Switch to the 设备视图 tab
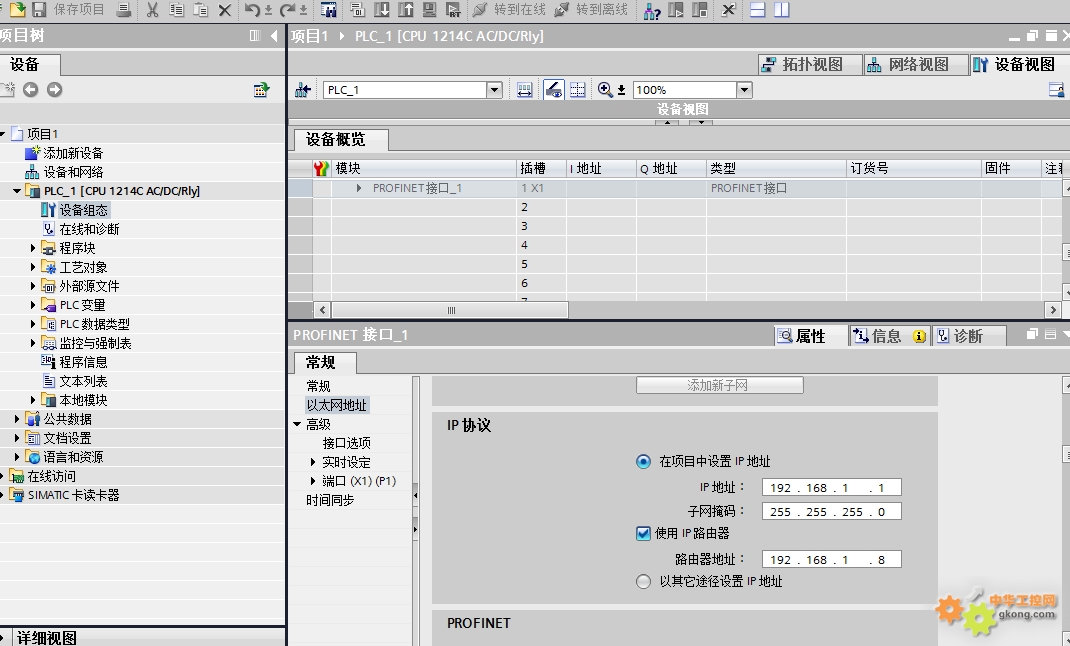The width and height of the screenshot is (1070, 646). click(1020, 64)
